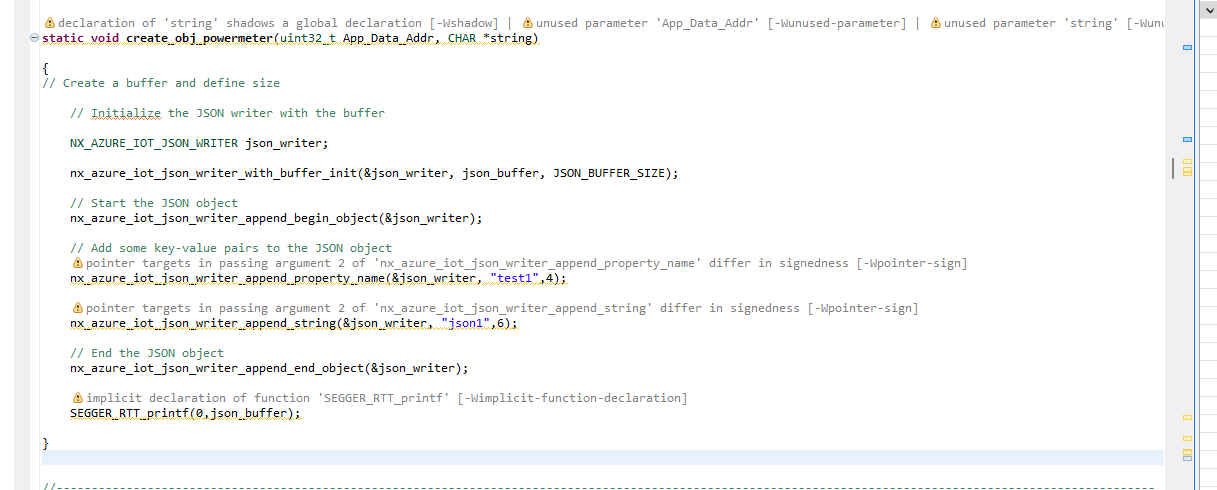Click '[-Wshadow]' in the top warning annotation
The height and width of the screenshot is (490, 1217).
[464, 23]
